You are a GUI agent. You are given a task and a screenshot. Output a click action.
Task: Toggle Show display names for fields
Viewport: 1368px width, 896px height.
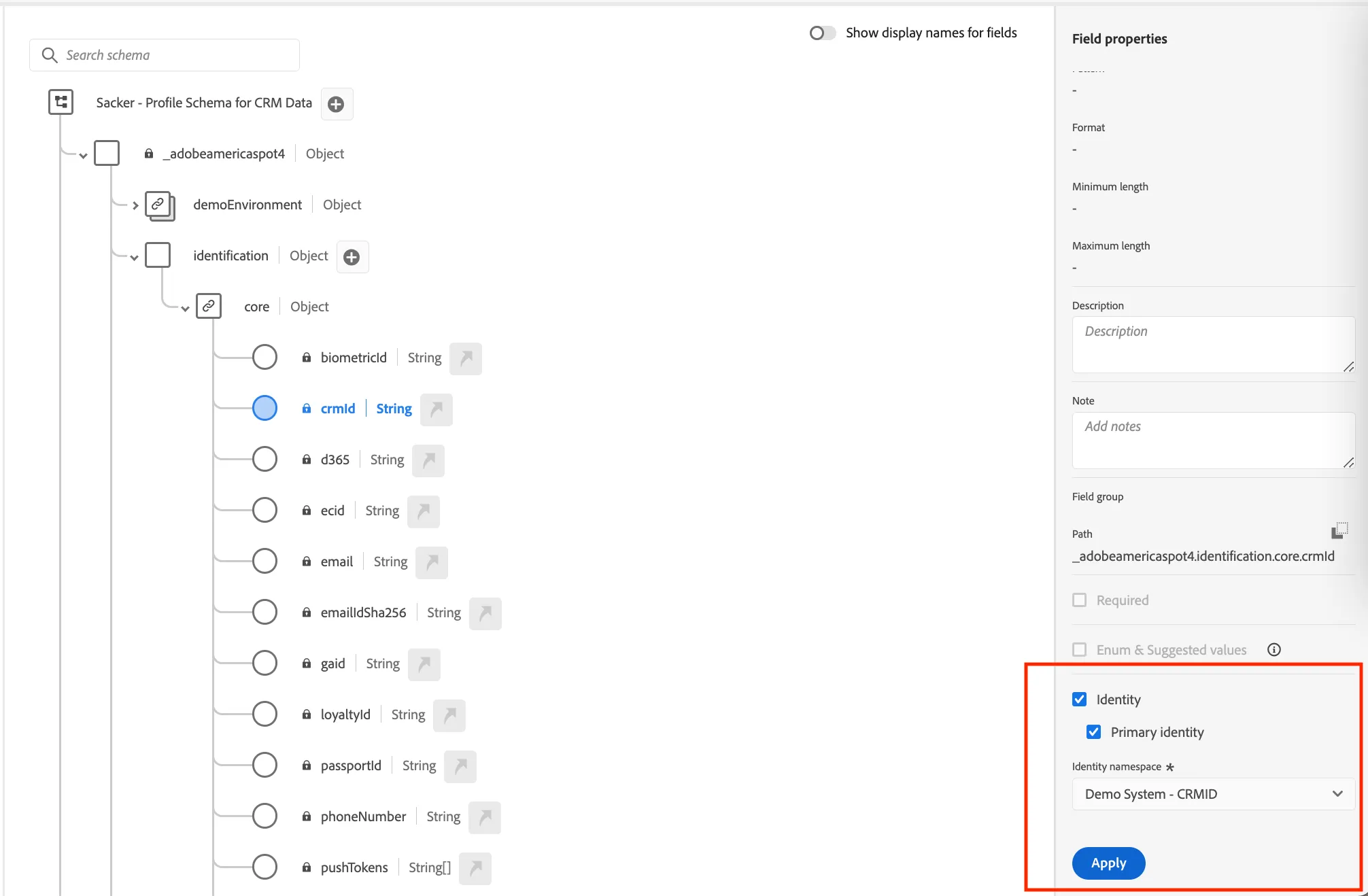pyautogui.click(x=822, y=33)
